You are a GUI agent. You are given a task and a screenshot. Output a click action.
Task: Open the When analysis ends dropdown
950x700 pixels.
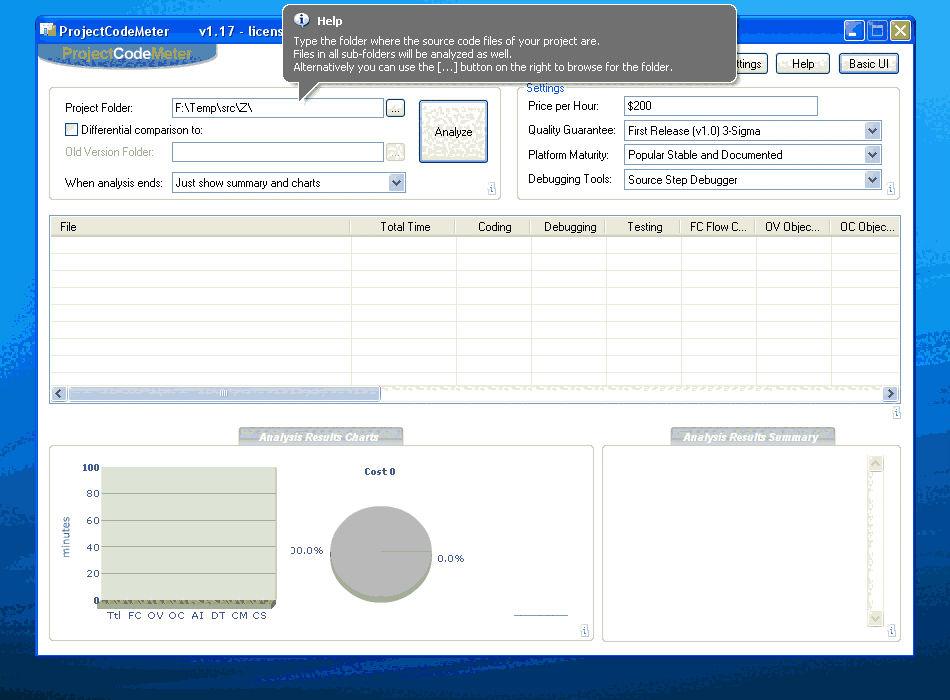[x=396, y=183]
